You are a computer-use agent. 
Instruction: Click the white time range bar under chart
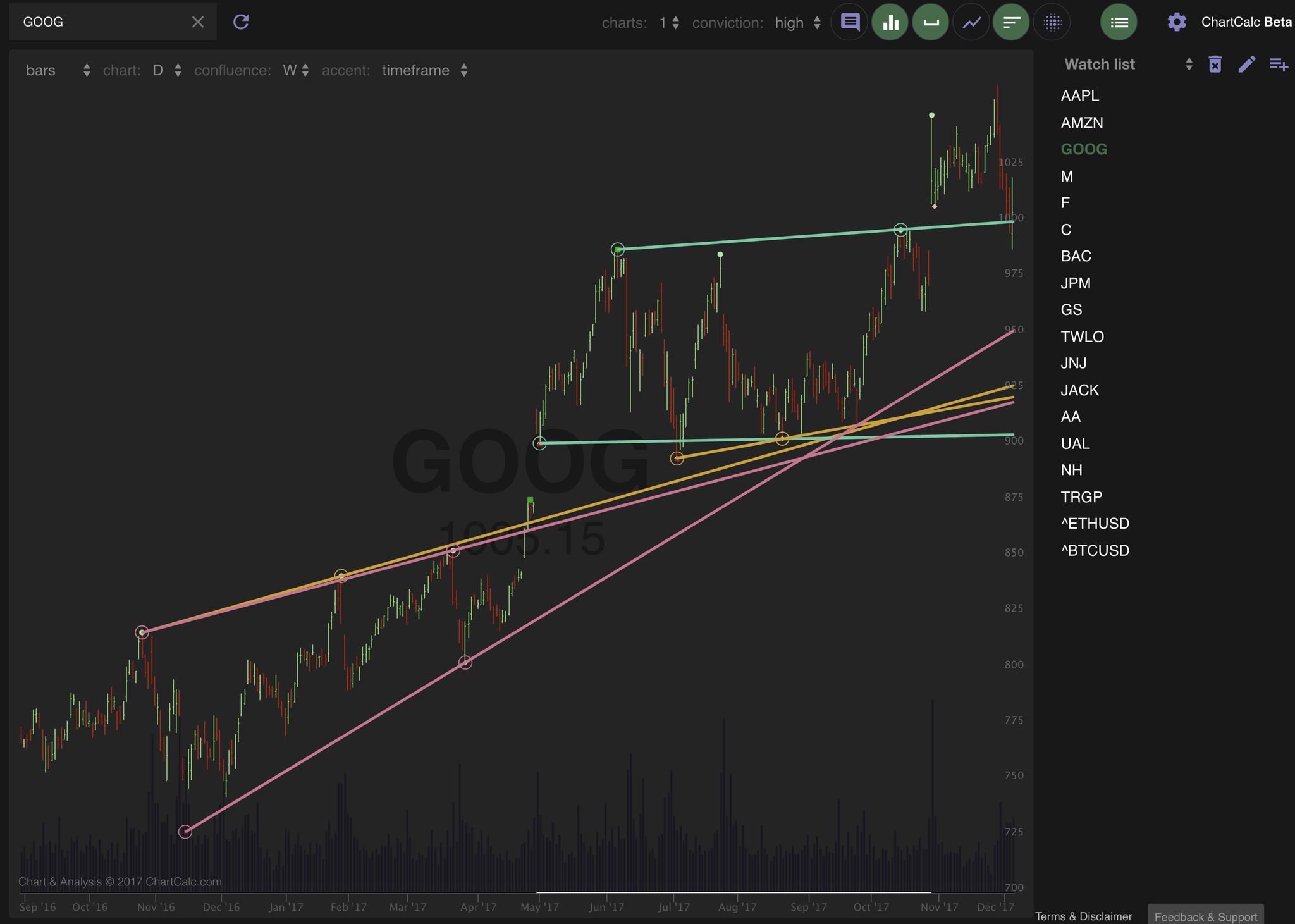coord(734,892)
